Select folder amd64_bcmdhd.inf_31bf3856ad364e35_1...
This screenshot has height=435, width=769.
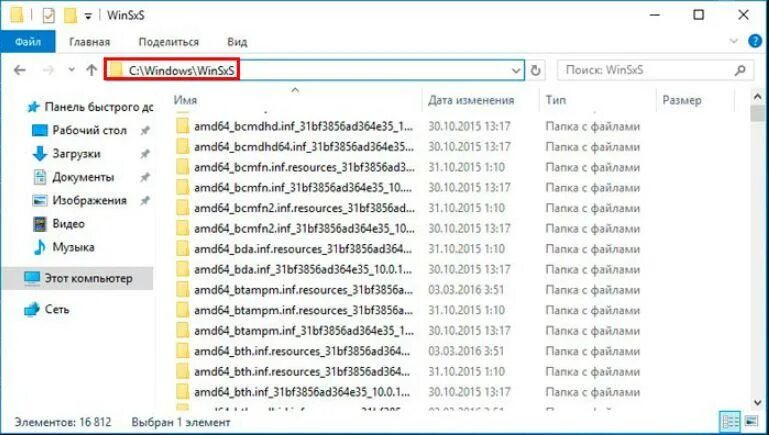[304, 126]
